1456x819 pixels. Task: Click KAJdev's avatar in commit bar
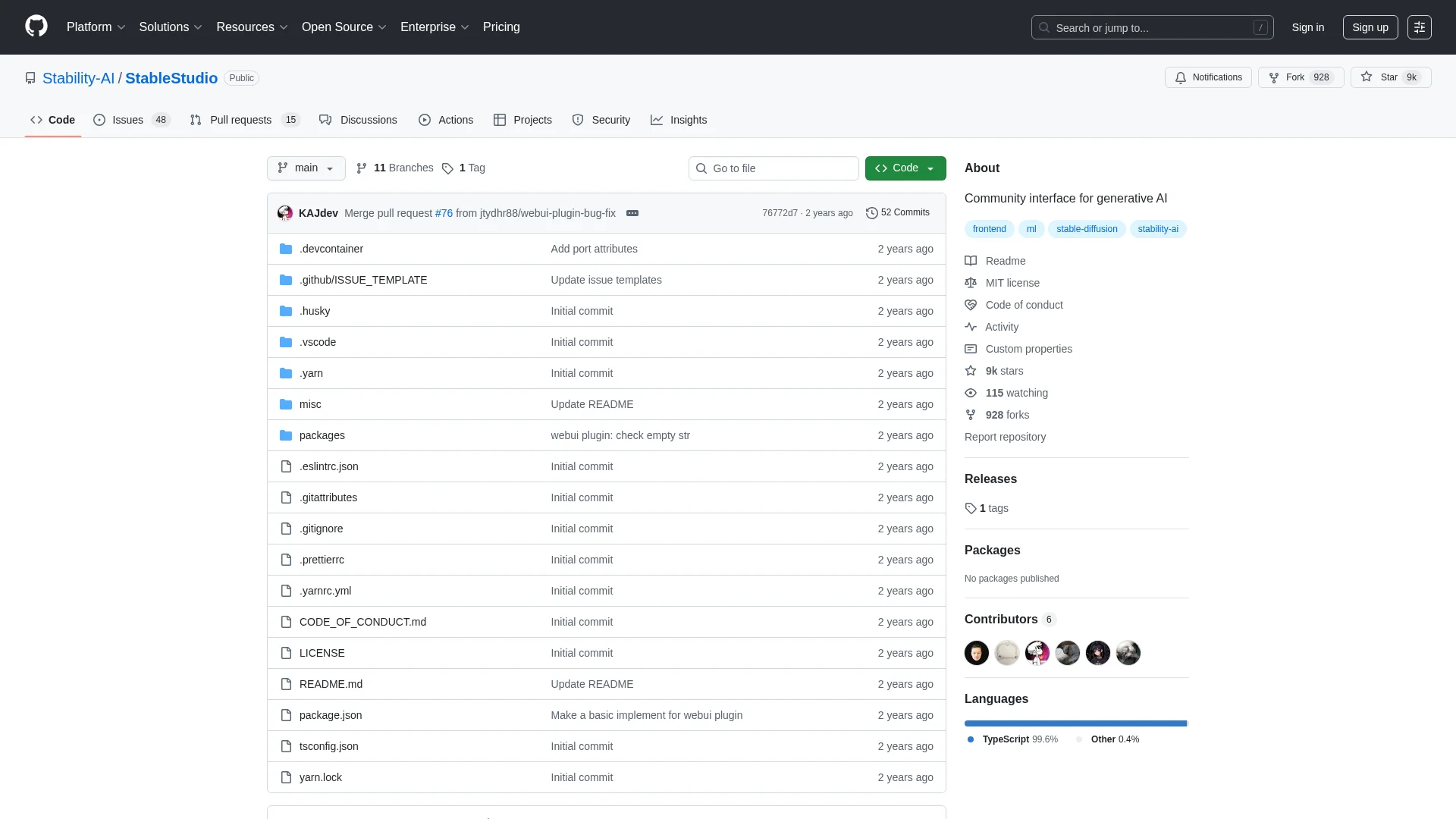coord(285,213)
